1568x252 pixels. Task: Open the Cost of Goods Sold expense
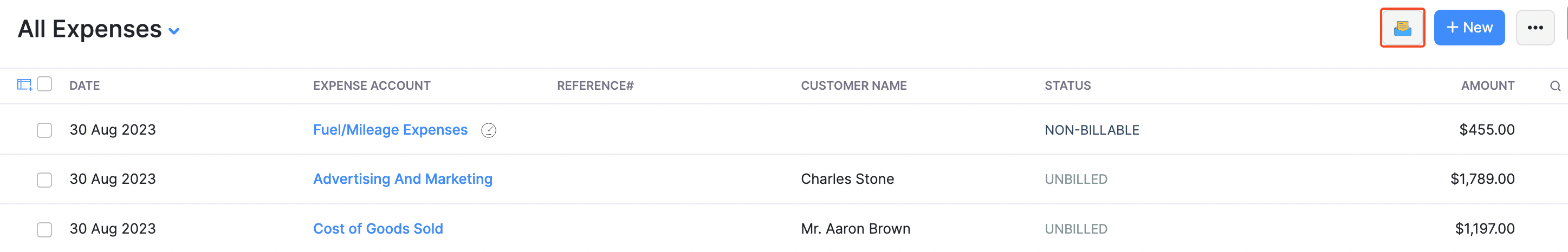point(378,229)
